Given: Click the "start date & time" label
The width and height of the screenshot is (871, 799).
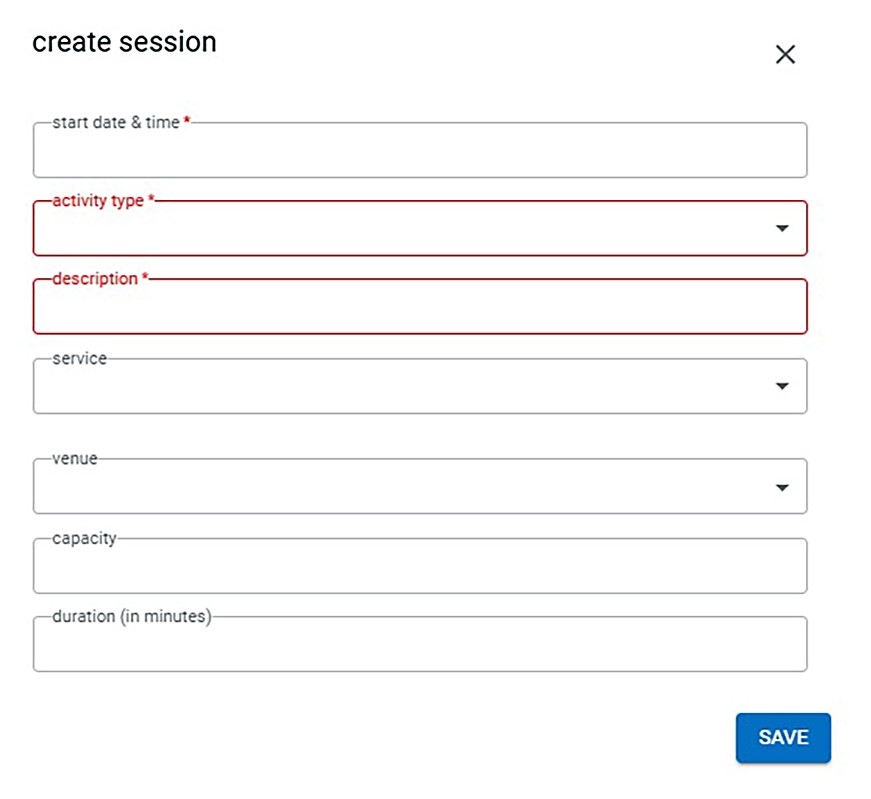Looking at the screenshot, I should (x=116, y=123).
